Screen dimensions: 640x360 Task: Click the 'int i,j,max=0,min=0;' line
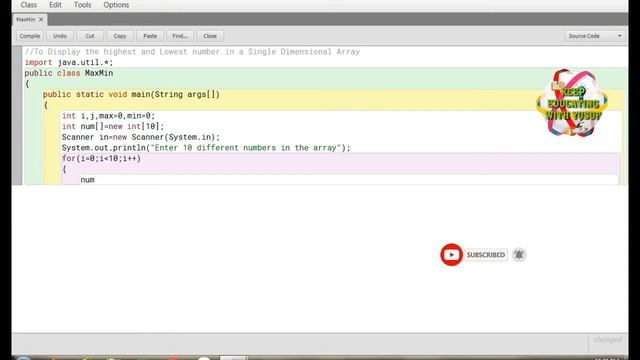109,116
